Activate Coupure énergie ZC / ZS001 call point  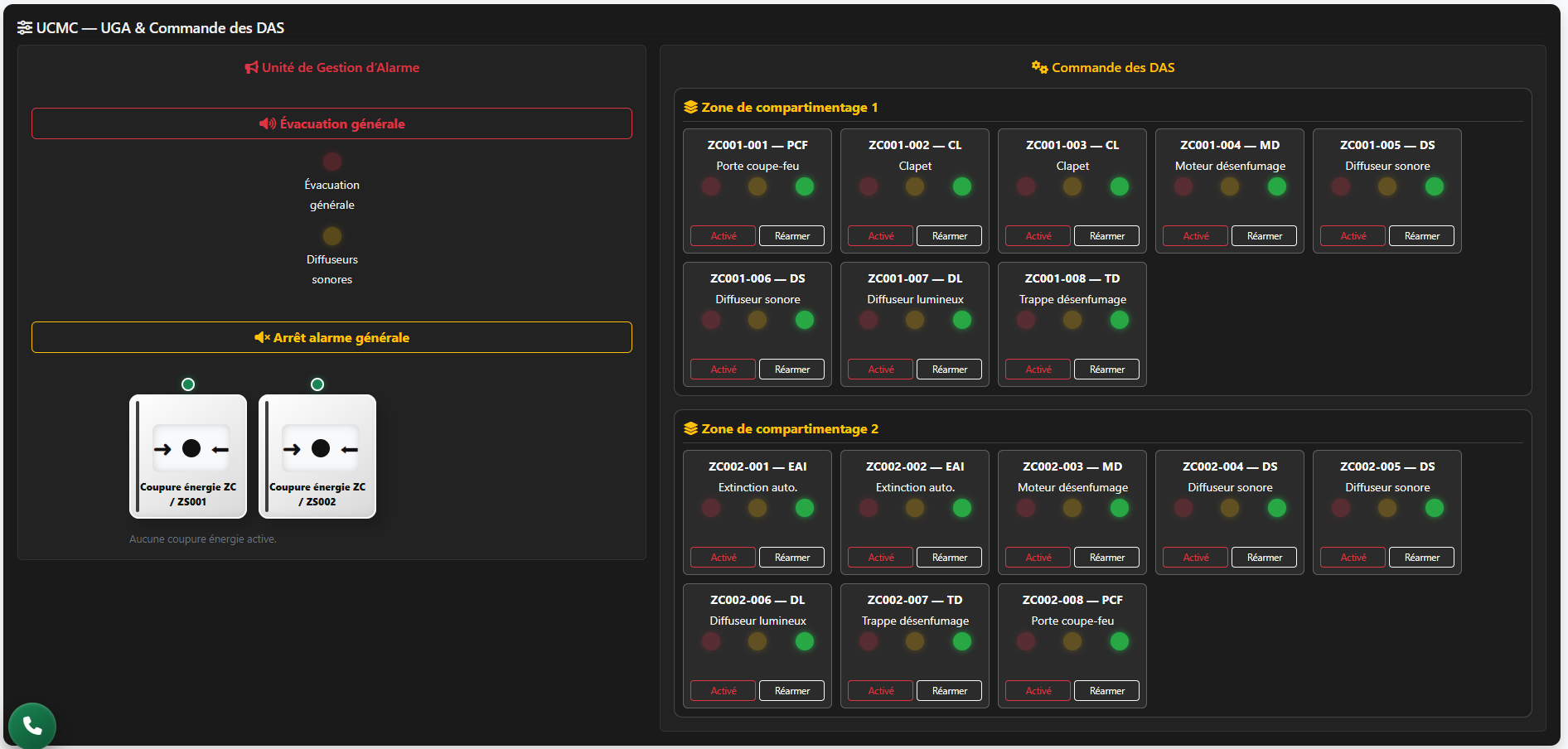click(x=188, y=457)
